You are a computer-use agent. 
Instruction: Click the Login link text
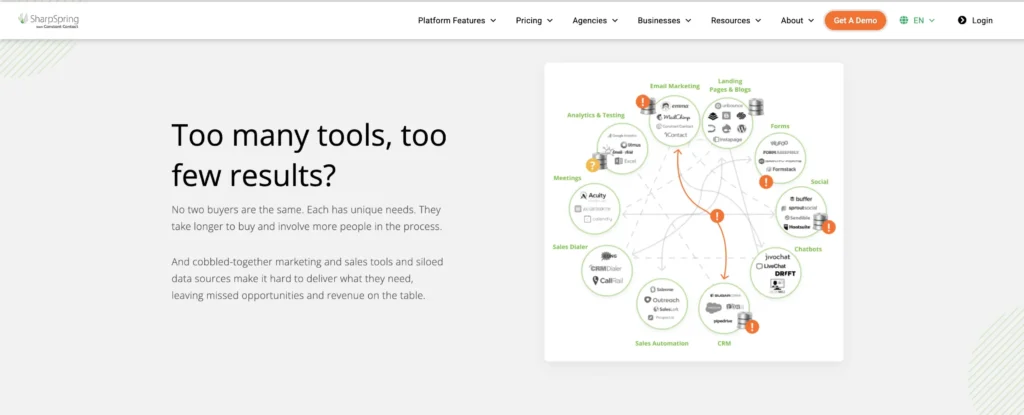click(x=982, y=20)
